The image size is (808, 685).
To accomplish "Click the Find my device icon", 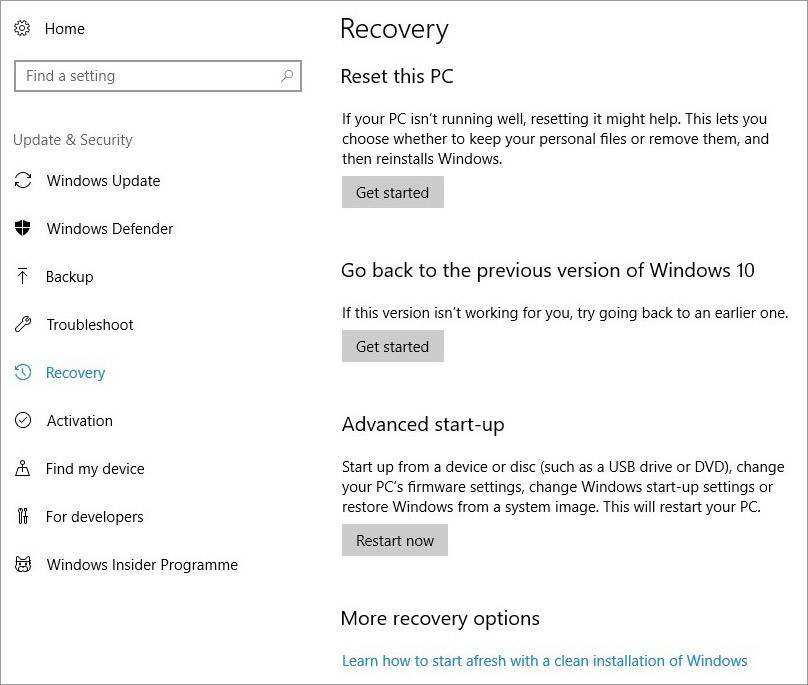I will coord(23,469).
